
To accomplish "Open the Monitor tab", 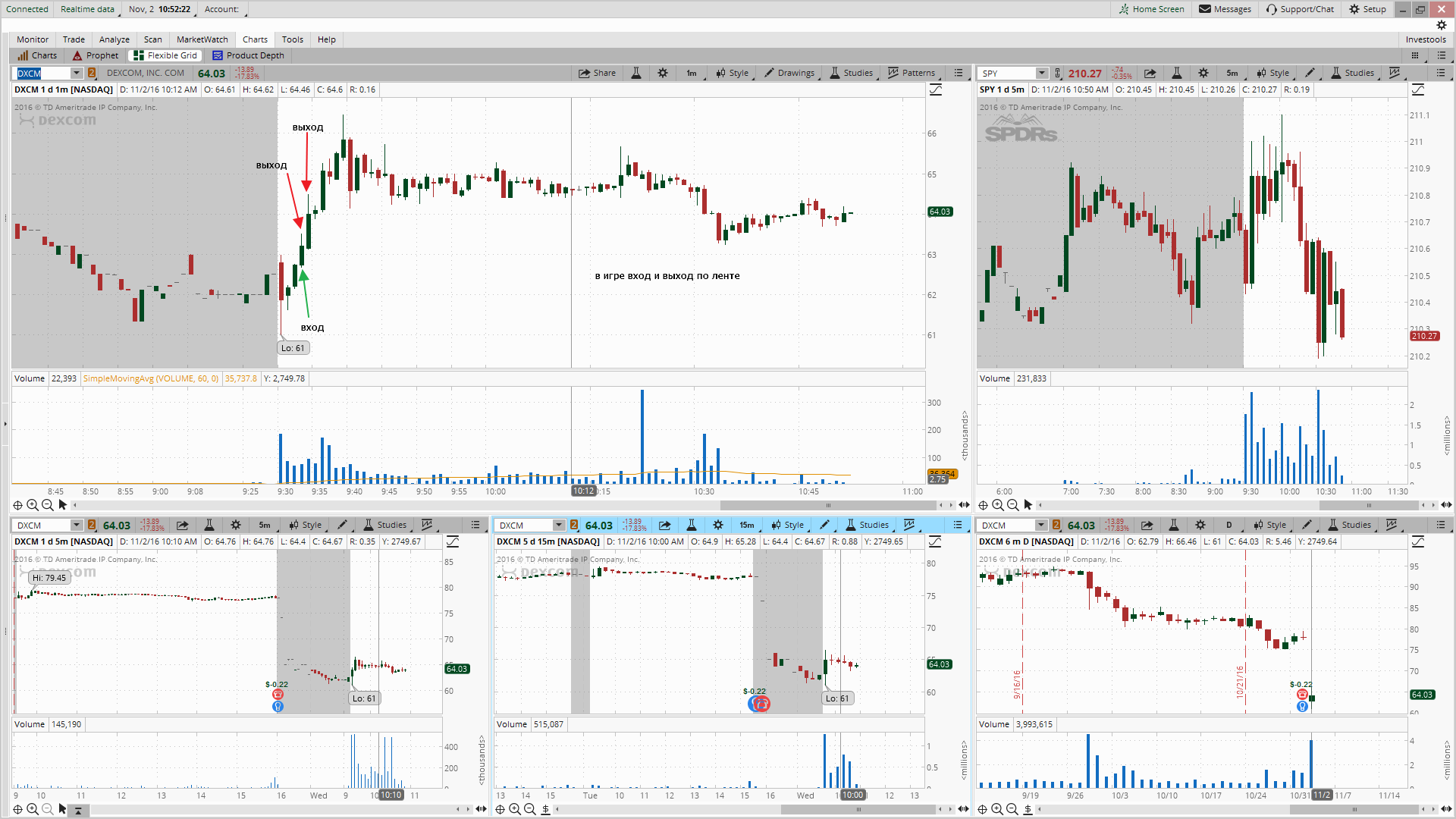I will [x=33, y=39].
